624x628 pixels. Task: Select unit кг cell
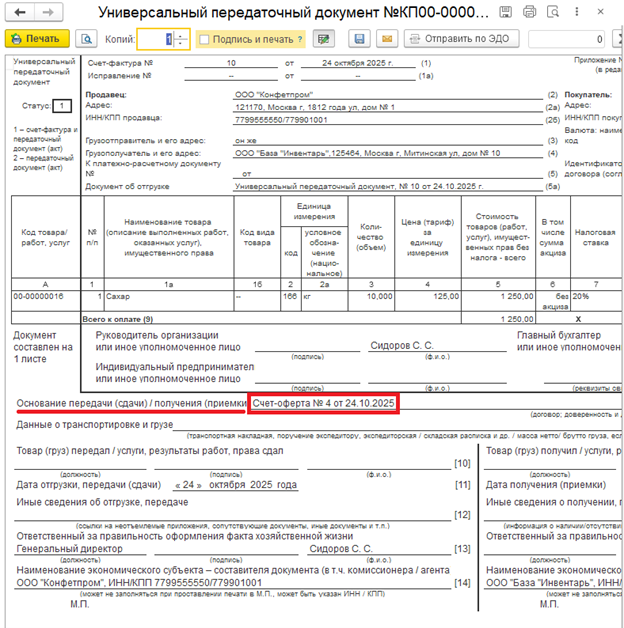click(324, 301)
